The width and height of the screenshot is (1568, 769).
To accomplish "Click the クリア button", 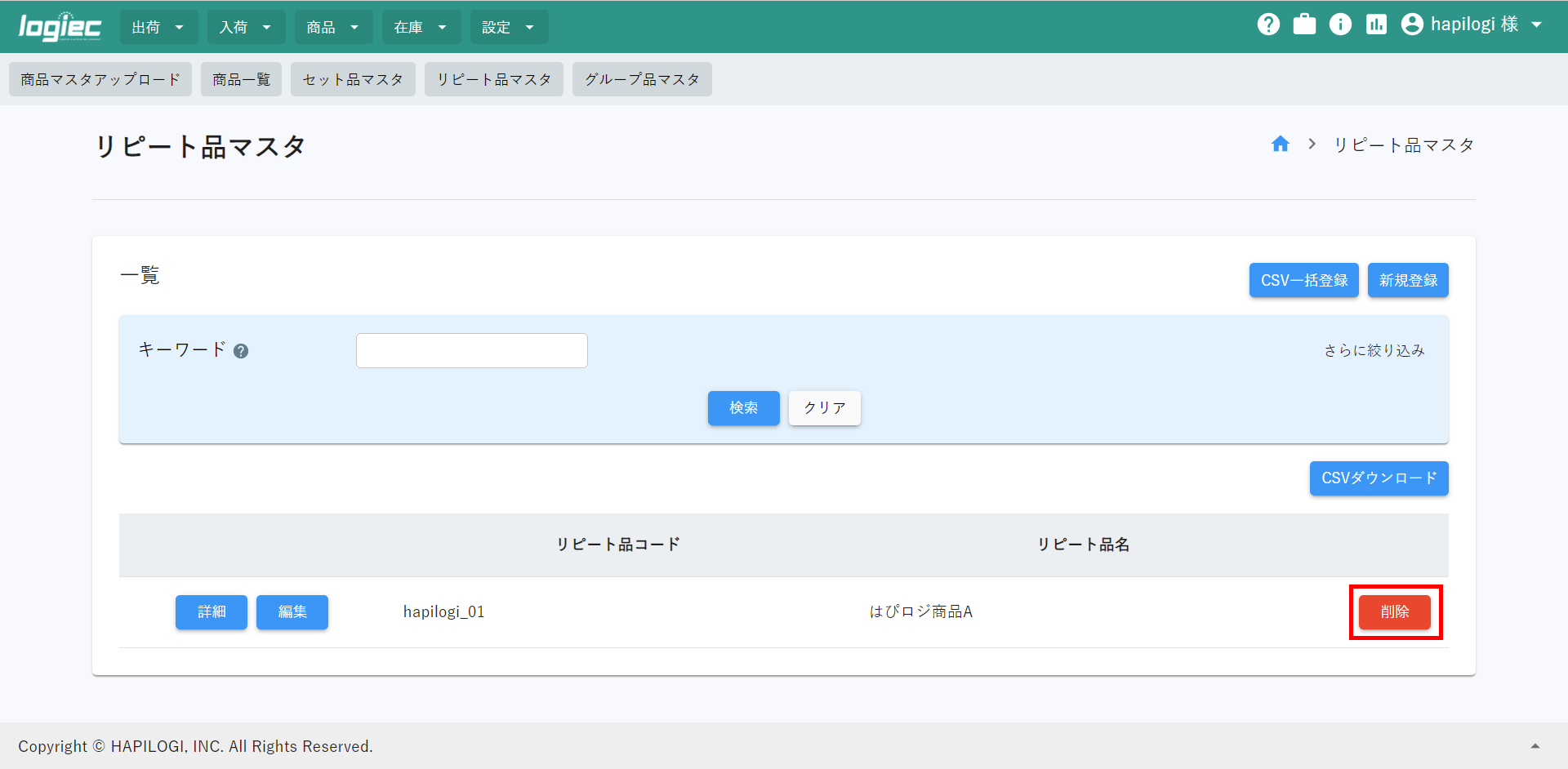I will click(x=824, y=408).
